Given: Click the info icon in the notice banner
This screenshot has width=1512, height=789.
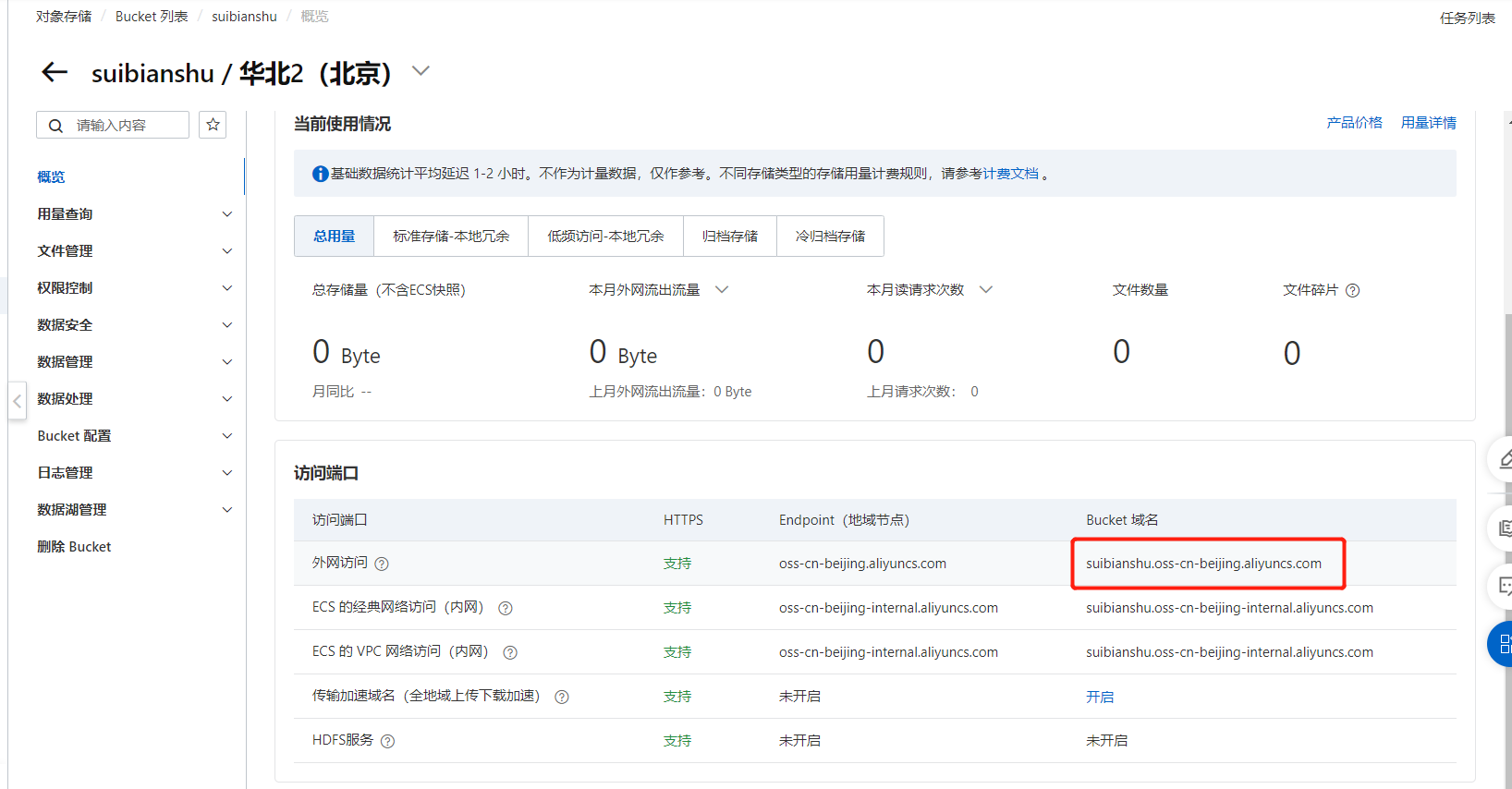Looking at the screenshot, I should (x=320, y=174).
